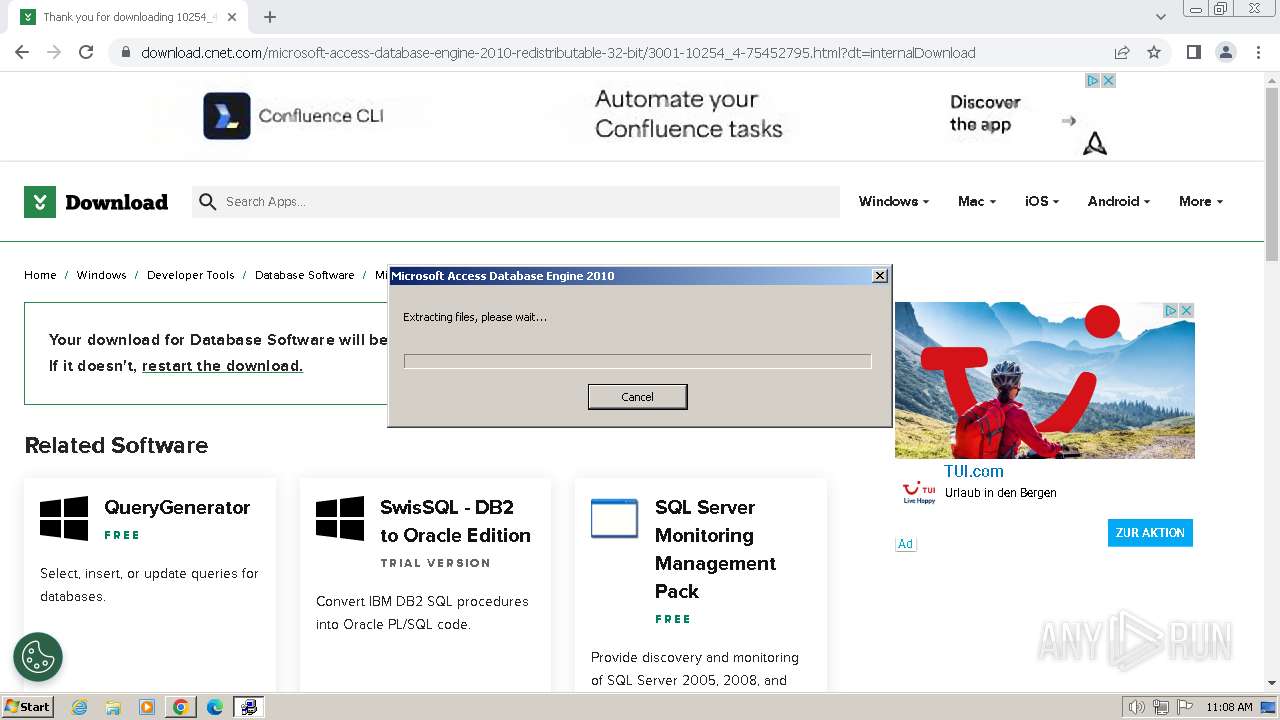Click the QueryGenerator Windows icon
The width and height of the screenshot is (1280, 720).
coord(64,519)
